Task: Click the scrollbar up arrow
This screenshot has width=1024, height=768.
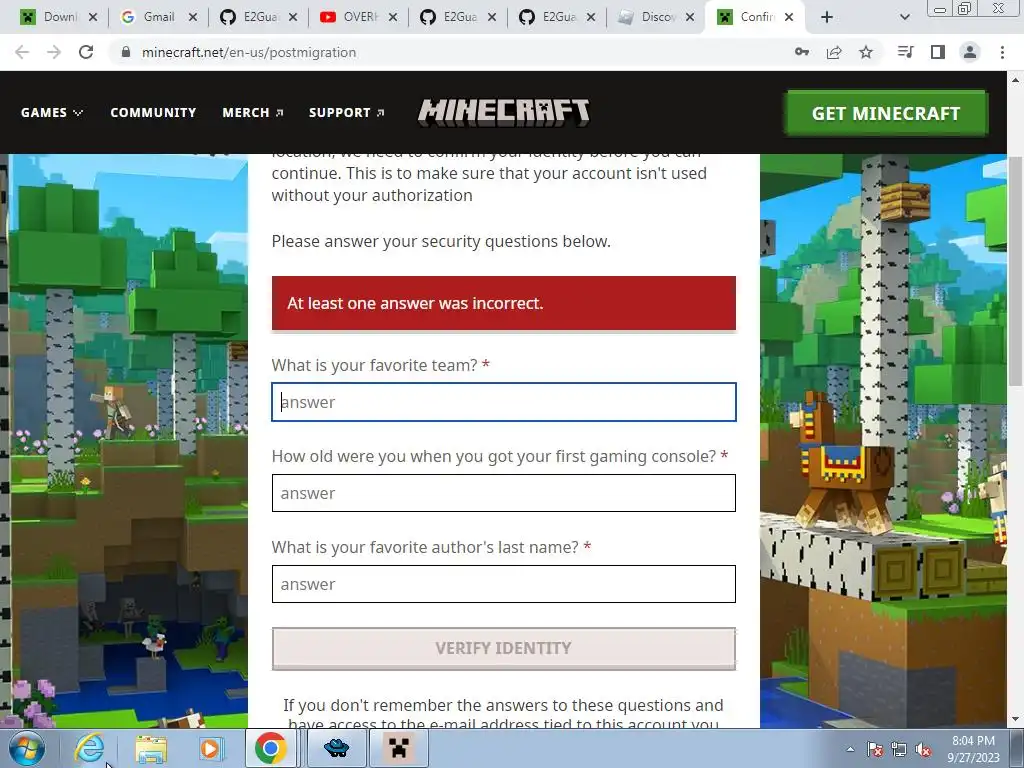Action: [1015, 80]
